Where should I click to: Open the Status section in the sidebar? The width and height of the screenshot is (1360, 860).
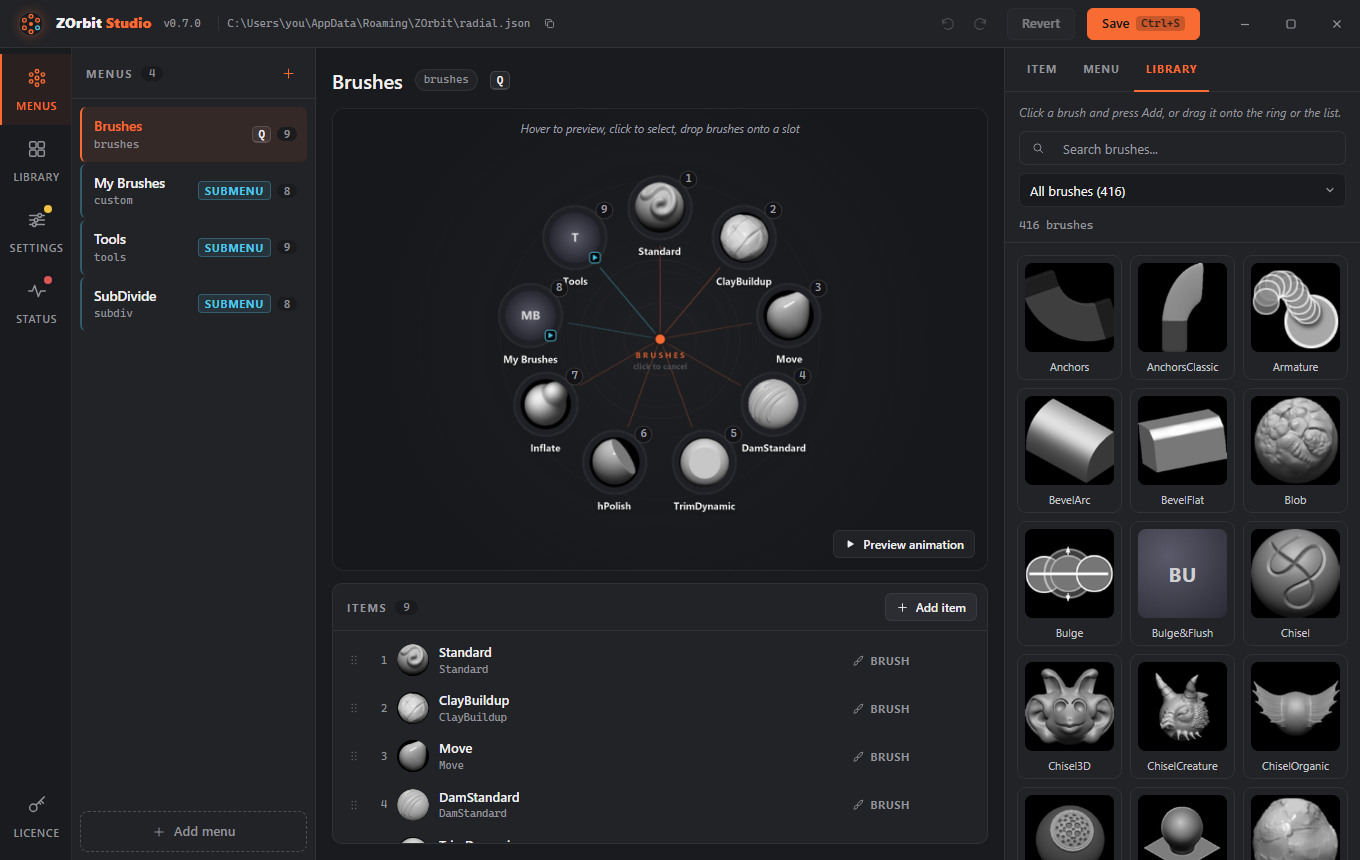point(36,303)
